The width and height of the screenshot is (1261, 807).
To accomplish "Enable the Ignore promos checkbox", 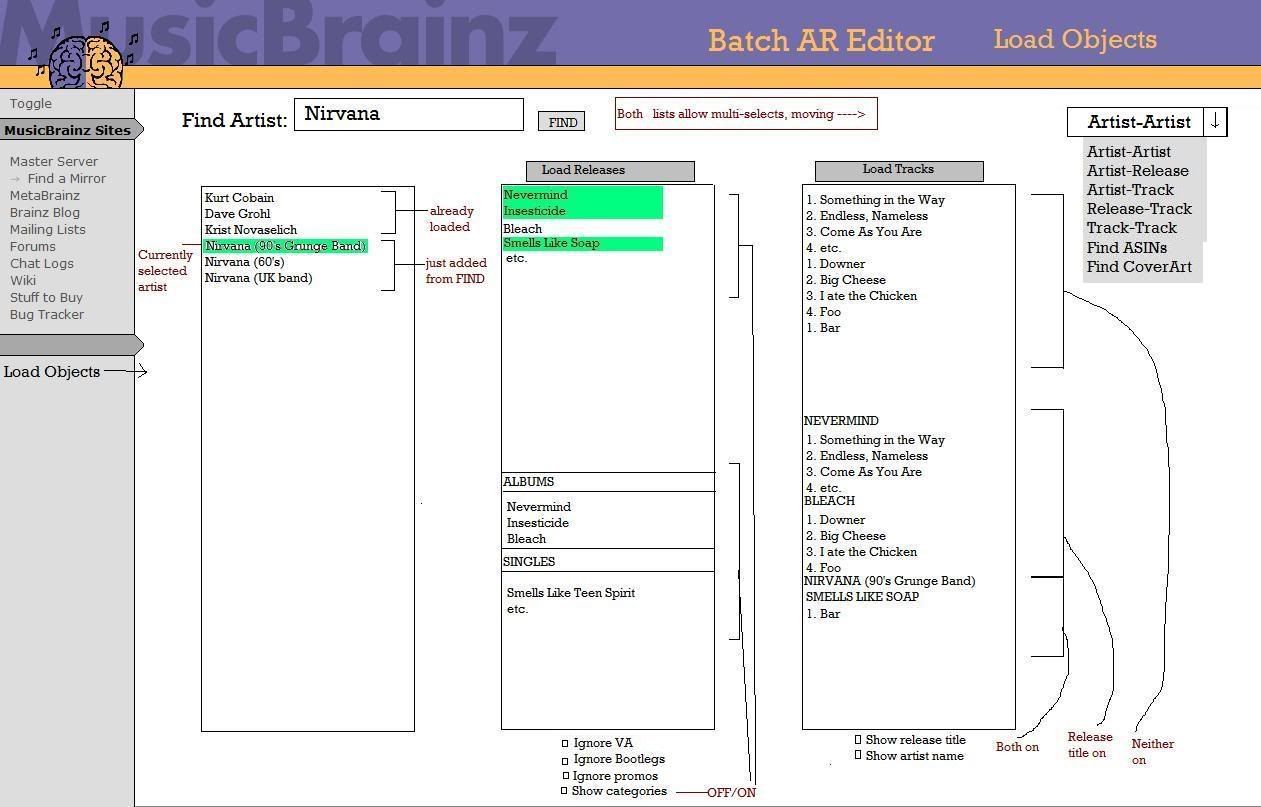I will point(565,776).
